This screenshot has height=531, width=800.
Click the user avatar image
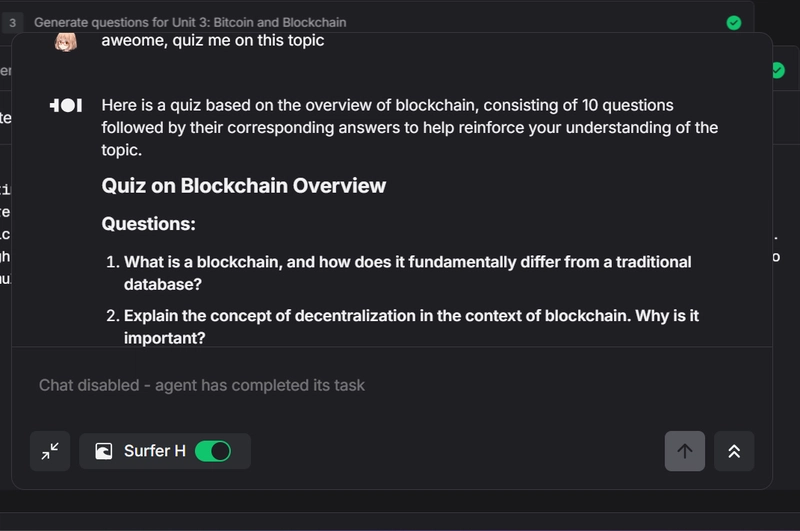tap(66, 42)
